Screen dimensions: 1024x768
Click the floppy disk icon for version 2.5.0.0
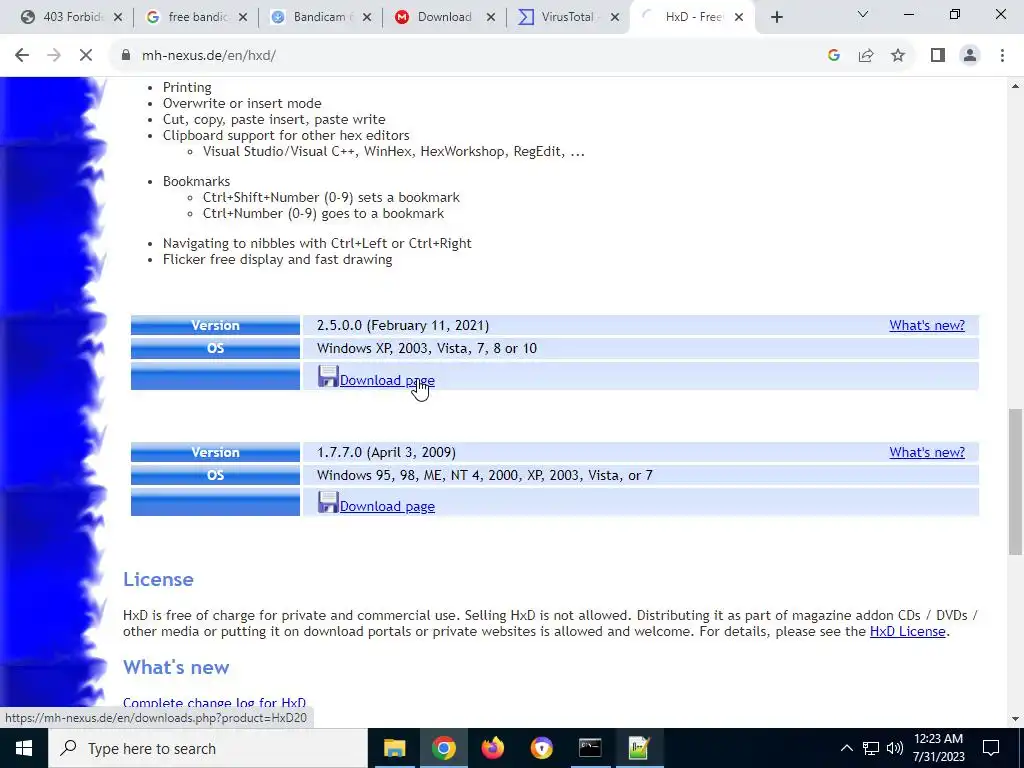tap(328, 376)
